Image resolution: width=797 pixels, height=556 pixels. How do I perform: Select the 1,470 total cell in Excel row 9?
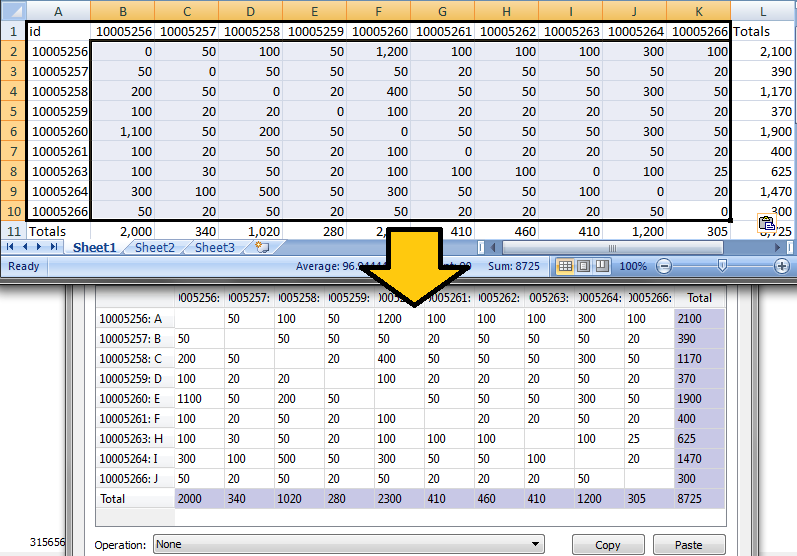click(x=763, y=192)
